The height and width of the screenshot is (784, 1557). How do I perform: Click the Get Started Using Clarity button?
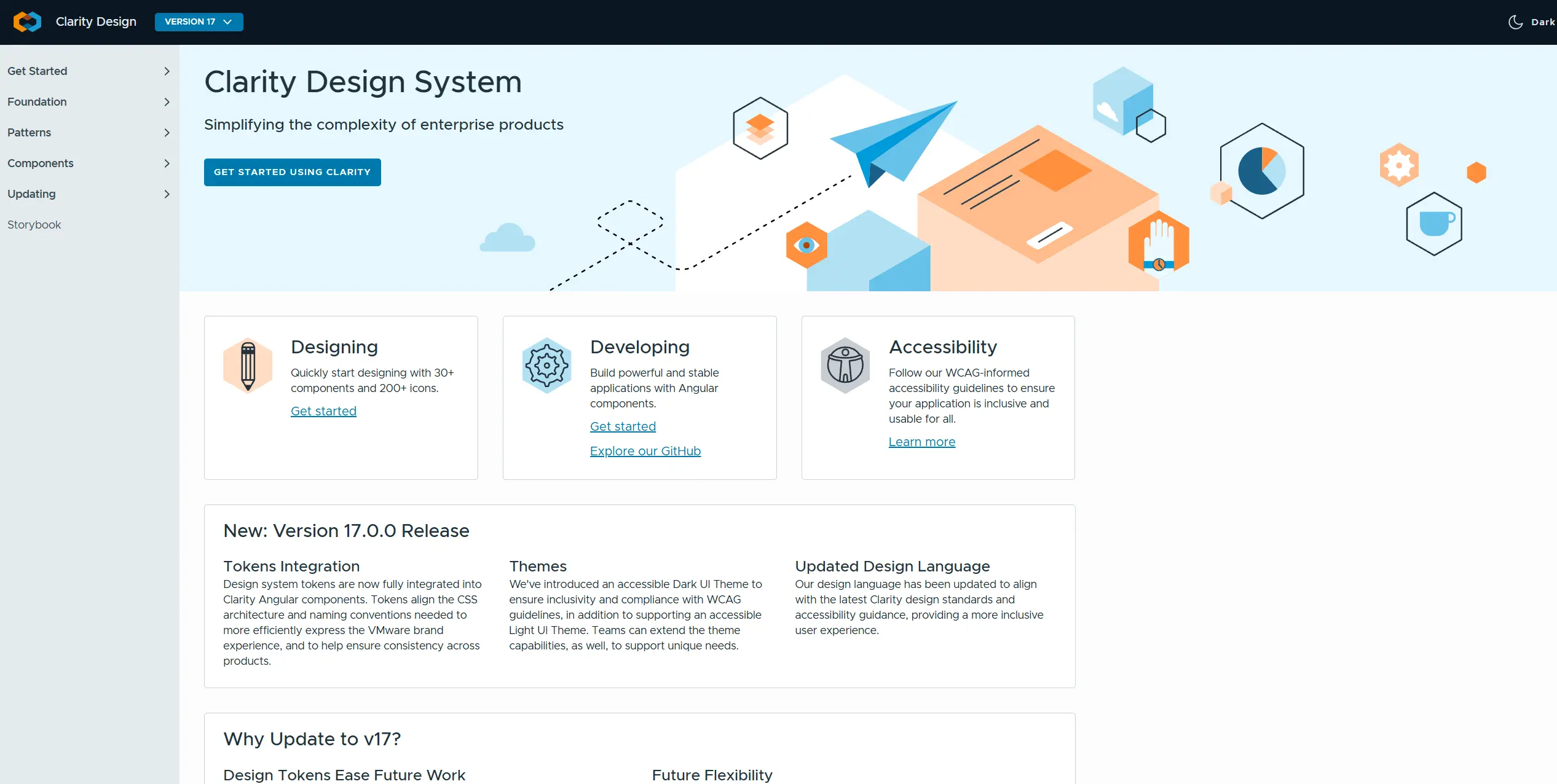click(293, 172)
